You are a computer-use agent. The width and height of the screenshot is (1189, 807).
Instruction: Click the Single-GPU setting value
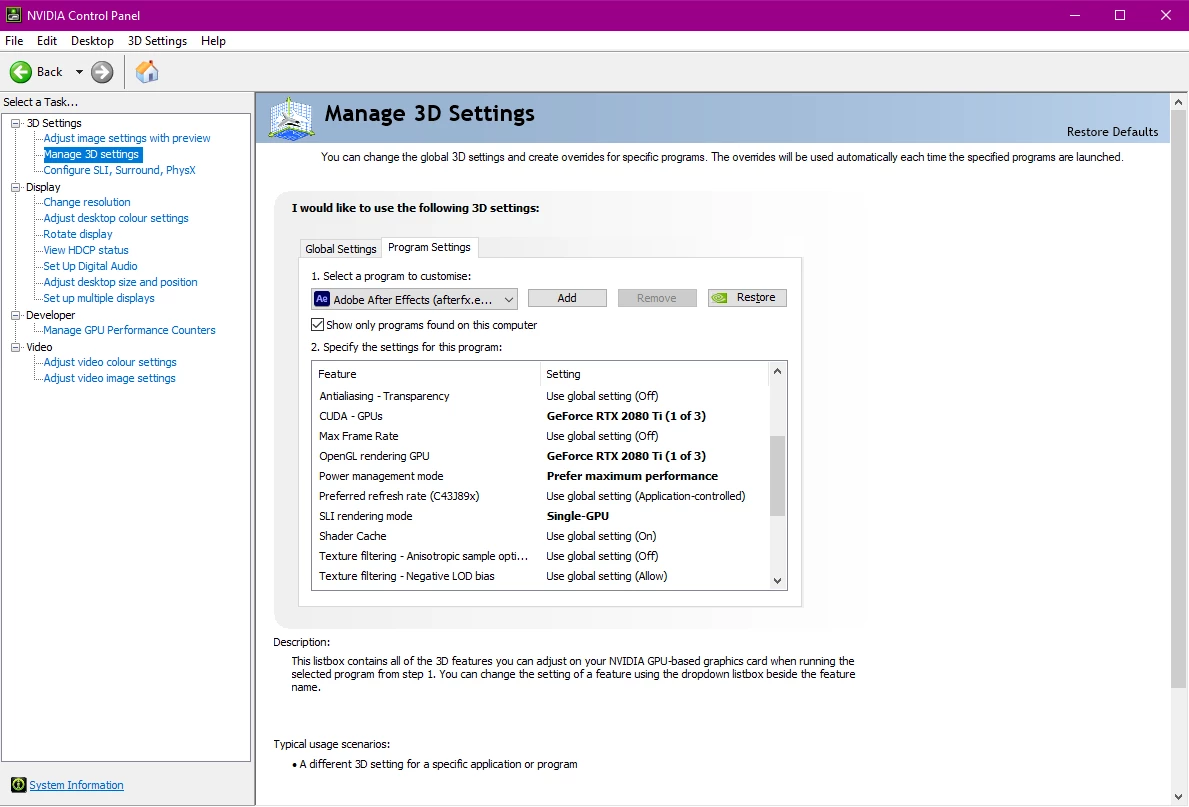point(578,516)
